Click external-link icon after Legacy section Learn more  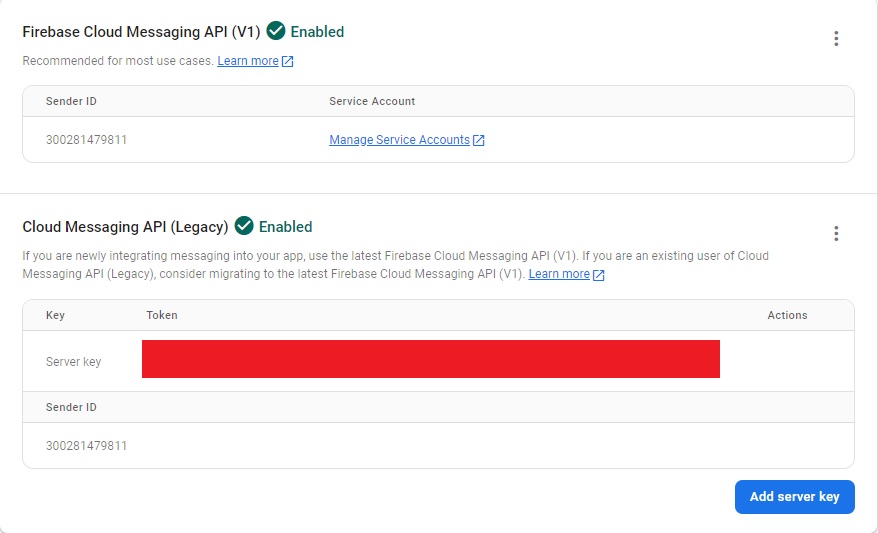[x=599, y=275]
